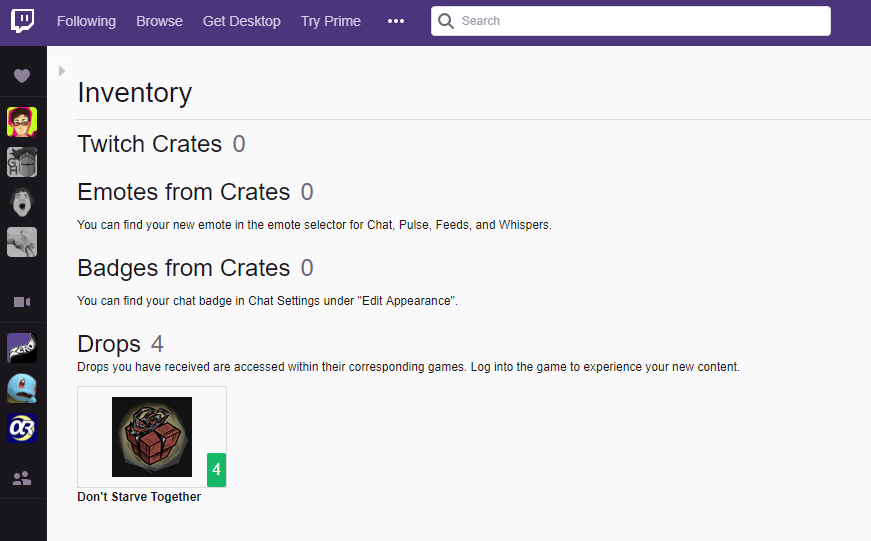This screenshot has width=871, height=541.
Task: Click the friends people icon in sidebar
Action: (x=22, y=478)
